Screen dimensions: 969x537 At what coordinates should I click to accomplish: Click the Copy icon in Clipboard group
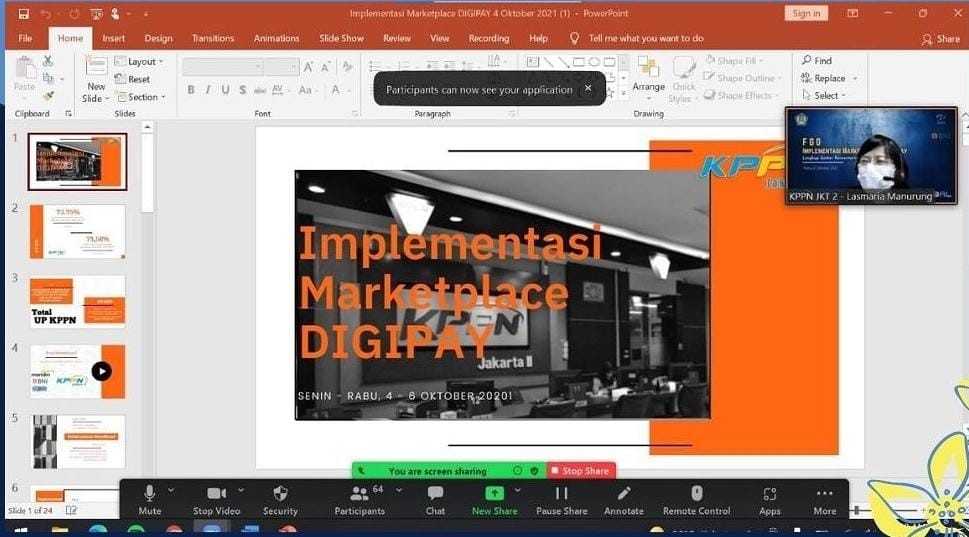click(48, 78)
